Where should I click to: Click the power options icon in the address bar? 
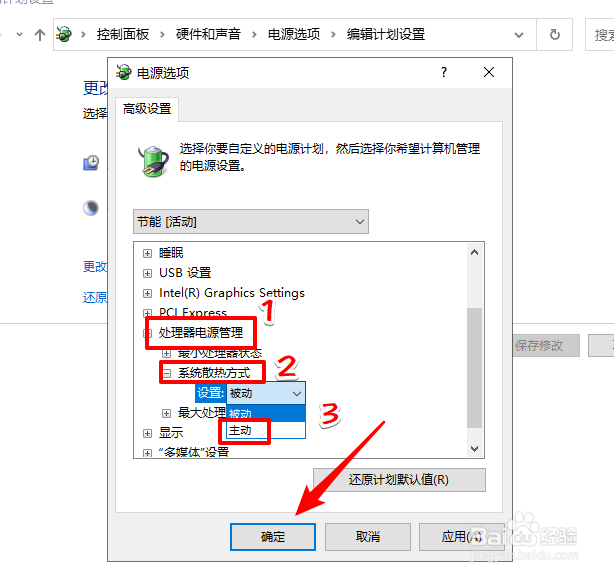click(x=64, y=34)
